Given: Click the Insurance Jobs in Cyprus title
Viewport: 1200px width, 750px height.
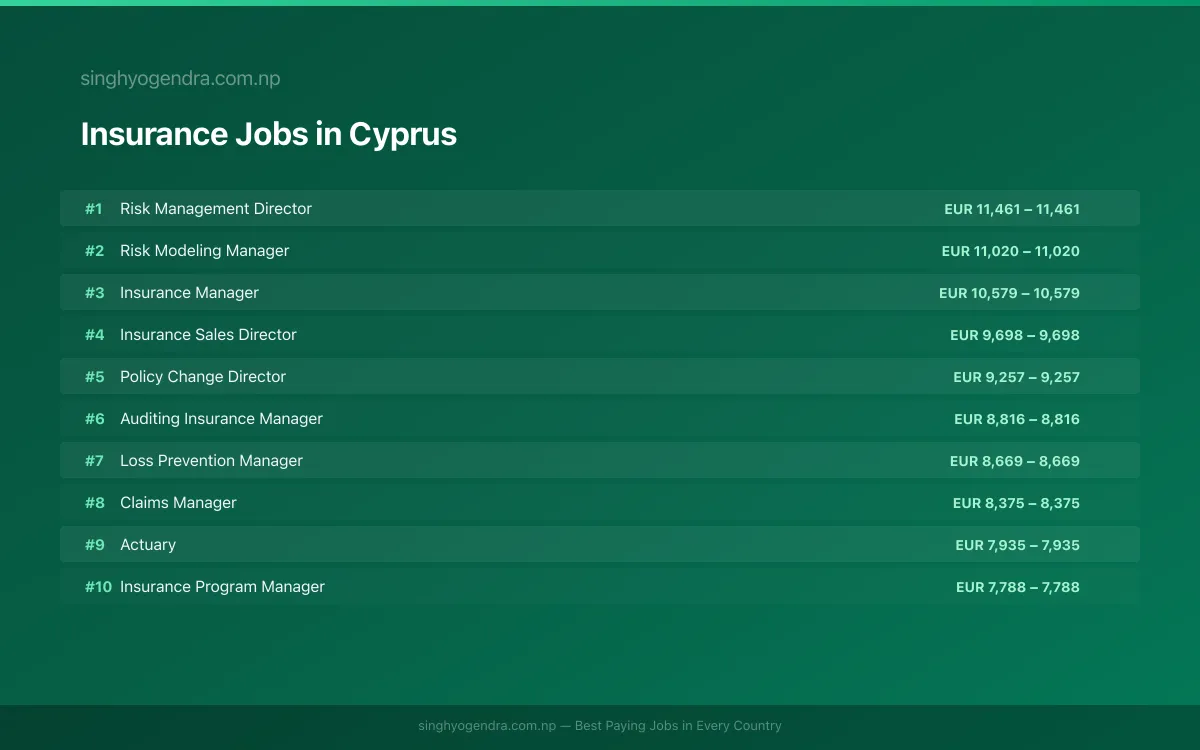Looking at the screenshot, I should pyautogui.click(x=268, y=134).
